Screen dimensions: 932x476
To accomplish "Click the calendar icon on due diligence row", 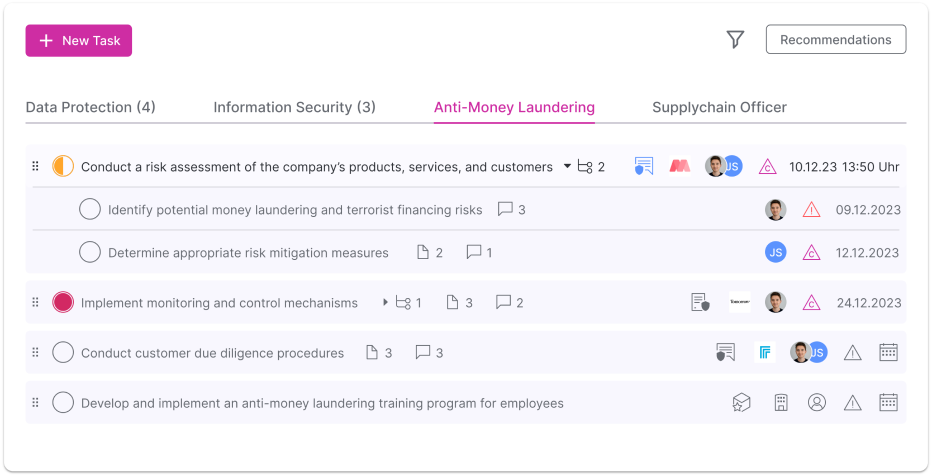I will point(888,352).
